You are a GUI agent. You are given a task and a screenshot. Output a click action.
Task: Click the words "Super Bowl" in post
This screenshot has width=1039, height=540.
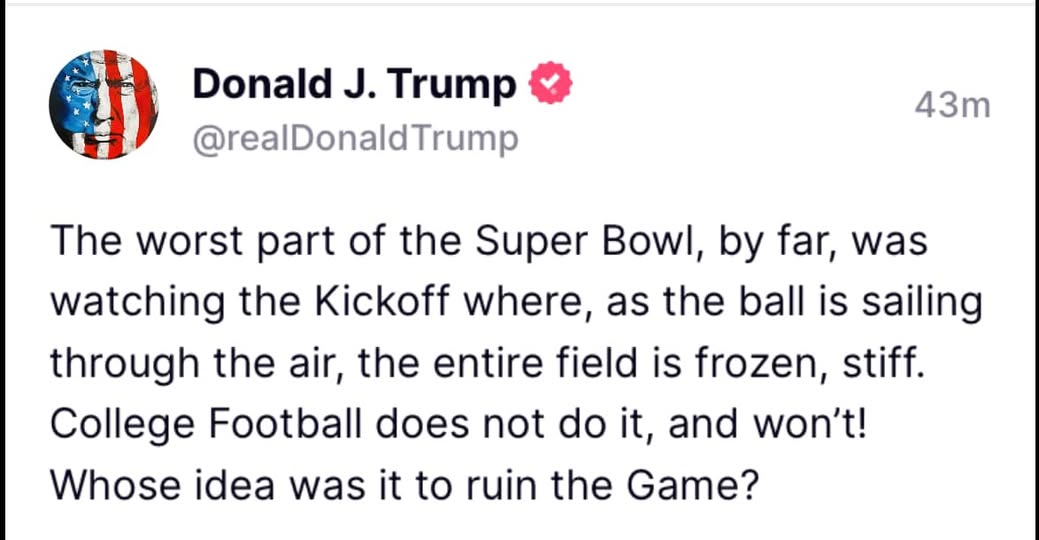(542, 241)
